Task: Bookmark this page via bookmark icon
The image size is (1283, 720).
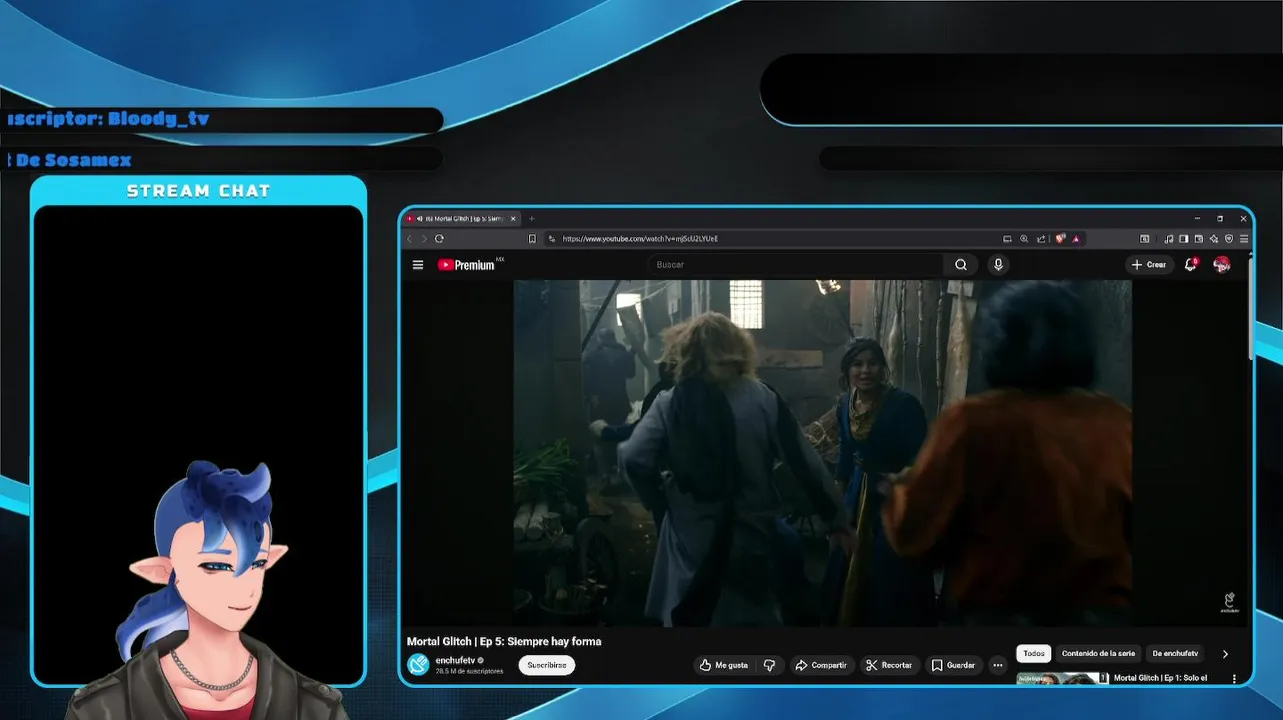Action: (532, 239)
